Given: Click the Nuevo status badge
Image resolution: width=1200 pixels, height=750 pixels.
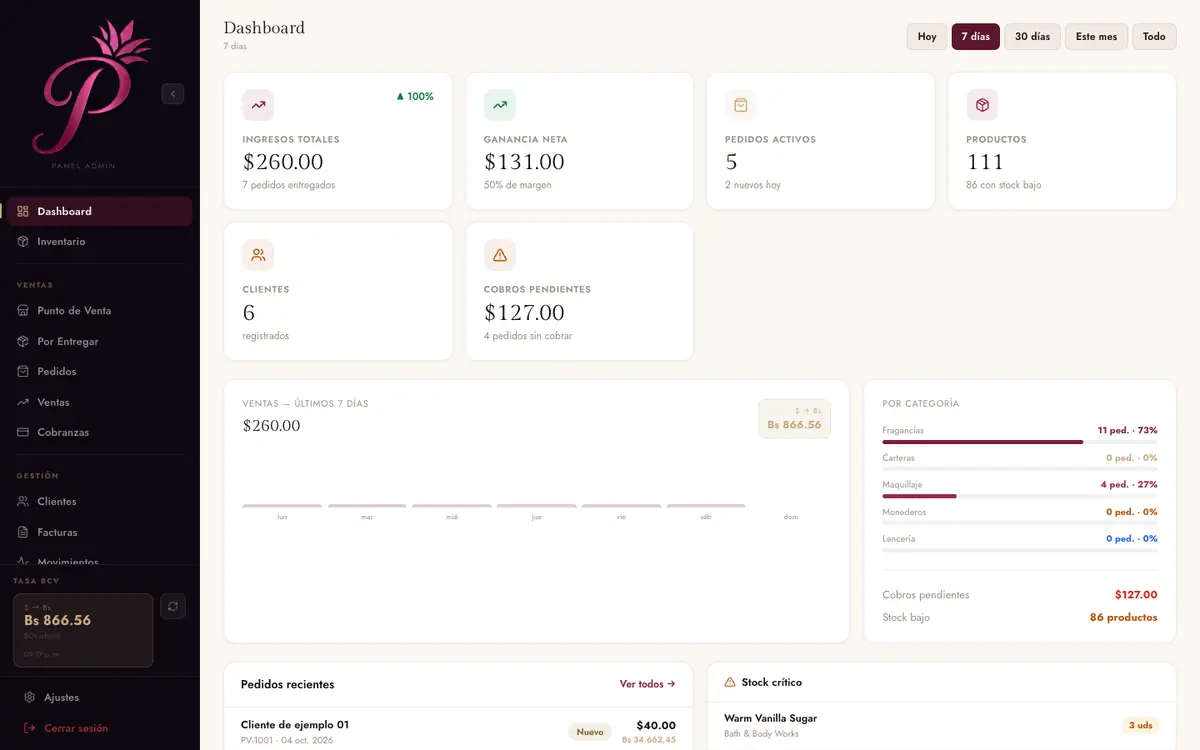Looking at the screenshot, I should coord(590,732).
